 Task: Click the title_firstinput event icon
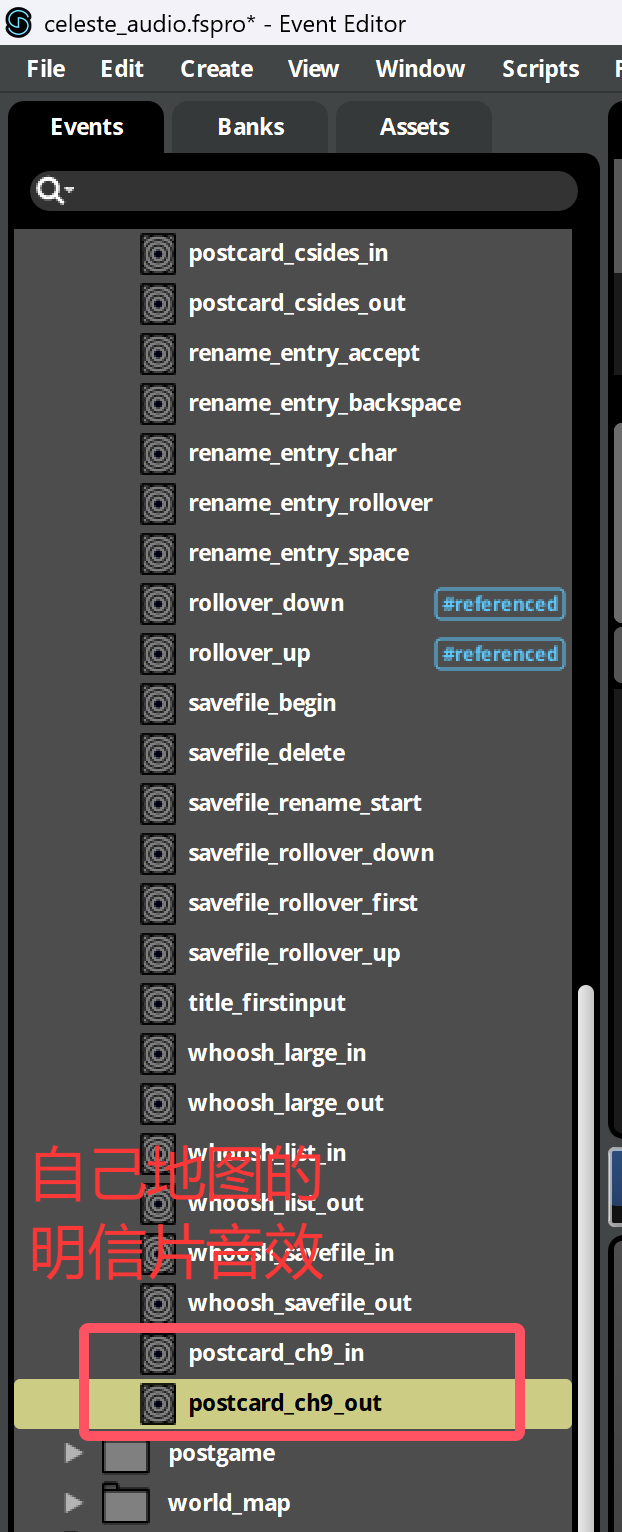point(158,1004)
